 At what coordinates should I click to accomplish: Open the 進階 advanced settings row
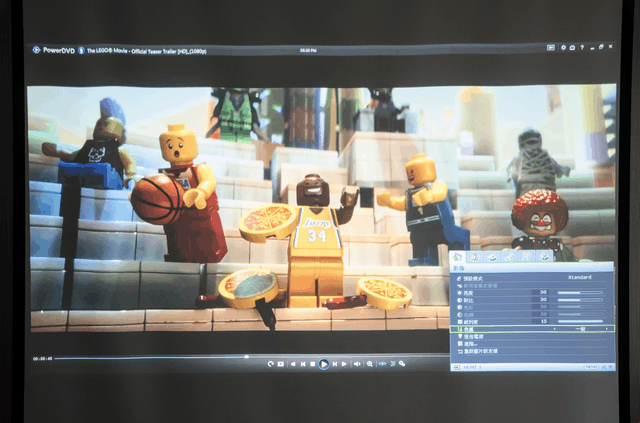point(532,344)
